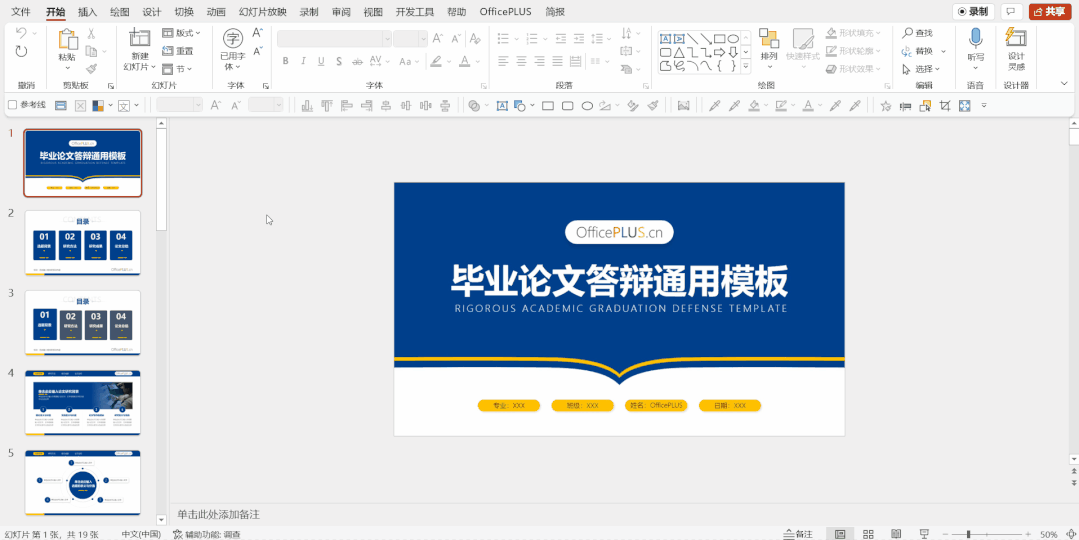Click the strikethrough text icon
The height and width of the screenshot is (540, 1079).
(x=356, y=61)
